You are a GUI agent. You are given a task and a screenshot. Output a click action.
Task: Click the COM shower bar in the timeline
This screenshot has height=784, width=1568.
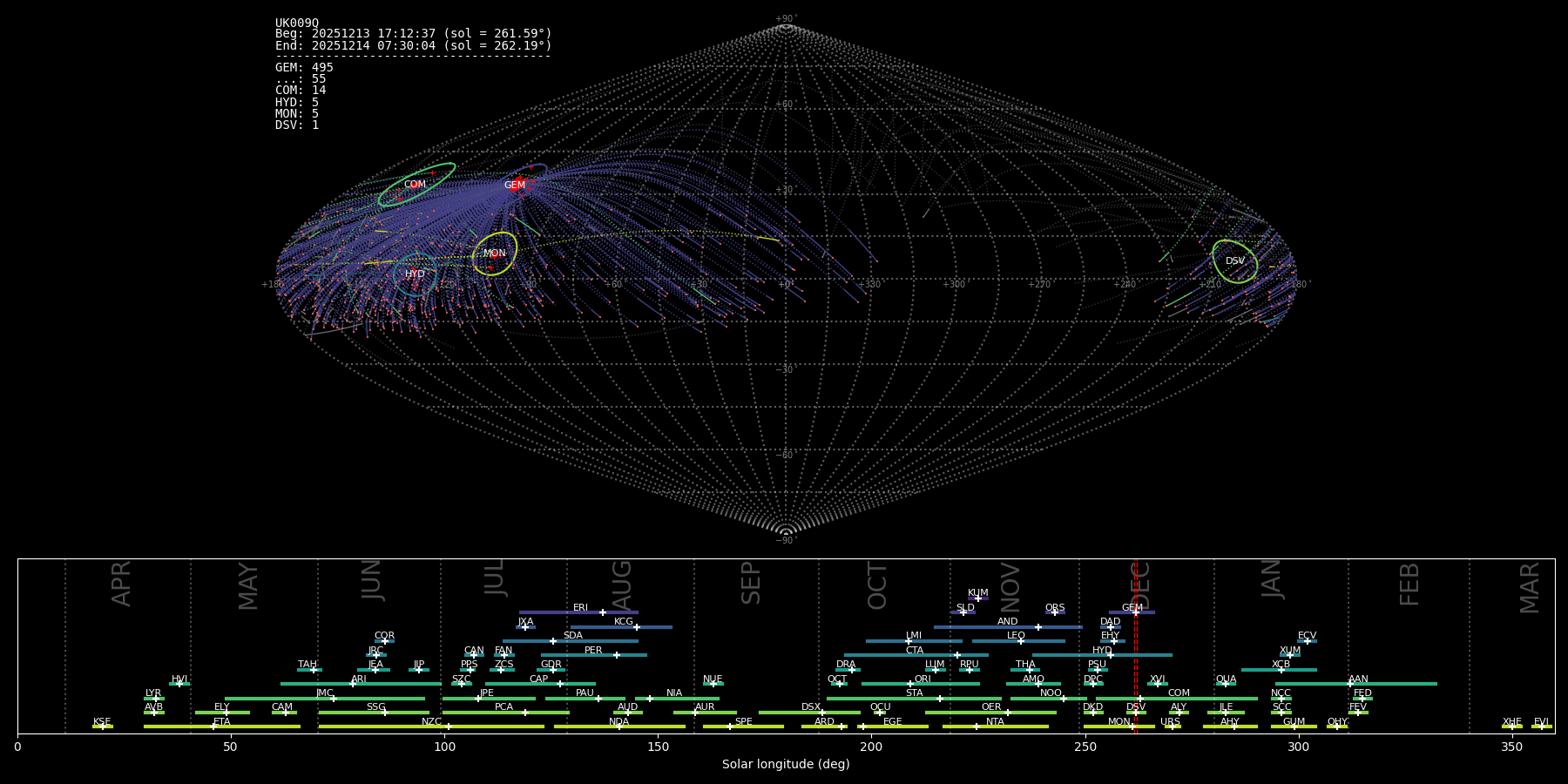click(1177, 698)
